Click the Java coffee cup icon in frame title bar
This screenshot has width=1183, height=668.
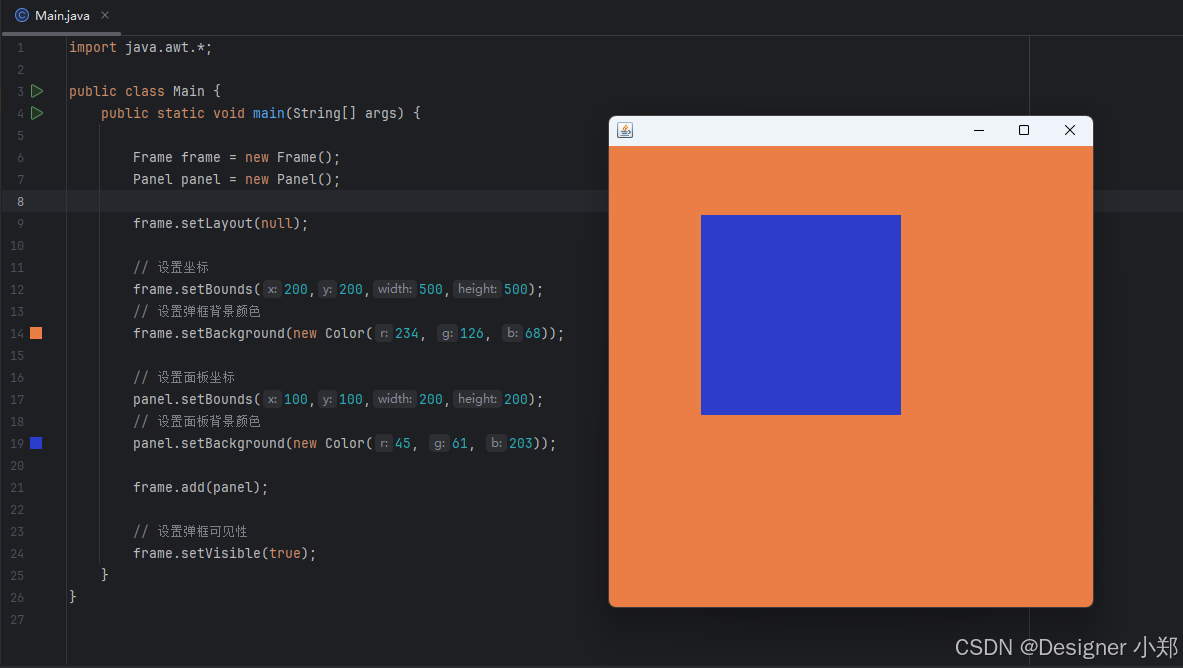point(625,130)
